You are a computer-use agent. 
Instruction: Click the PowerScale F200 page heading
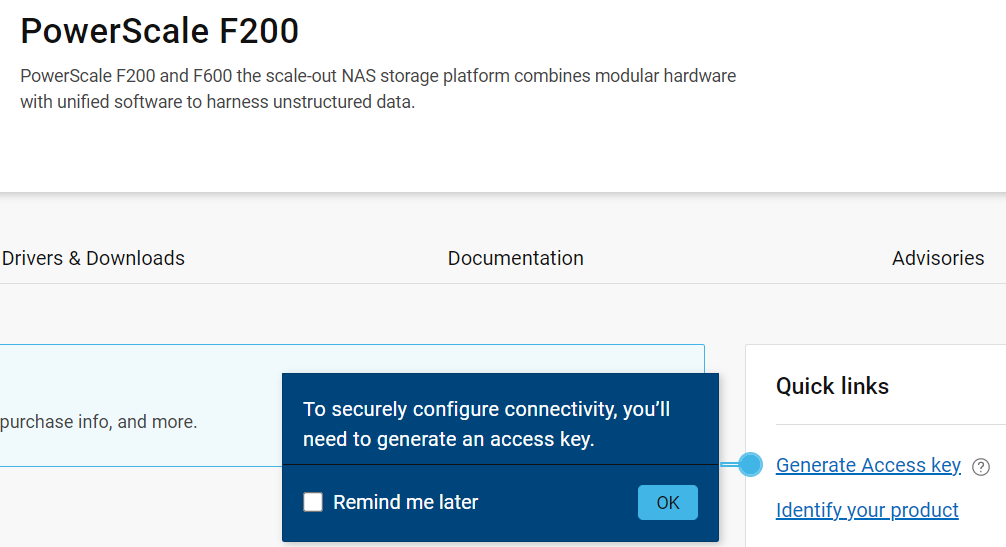click(x=160, y=32)
